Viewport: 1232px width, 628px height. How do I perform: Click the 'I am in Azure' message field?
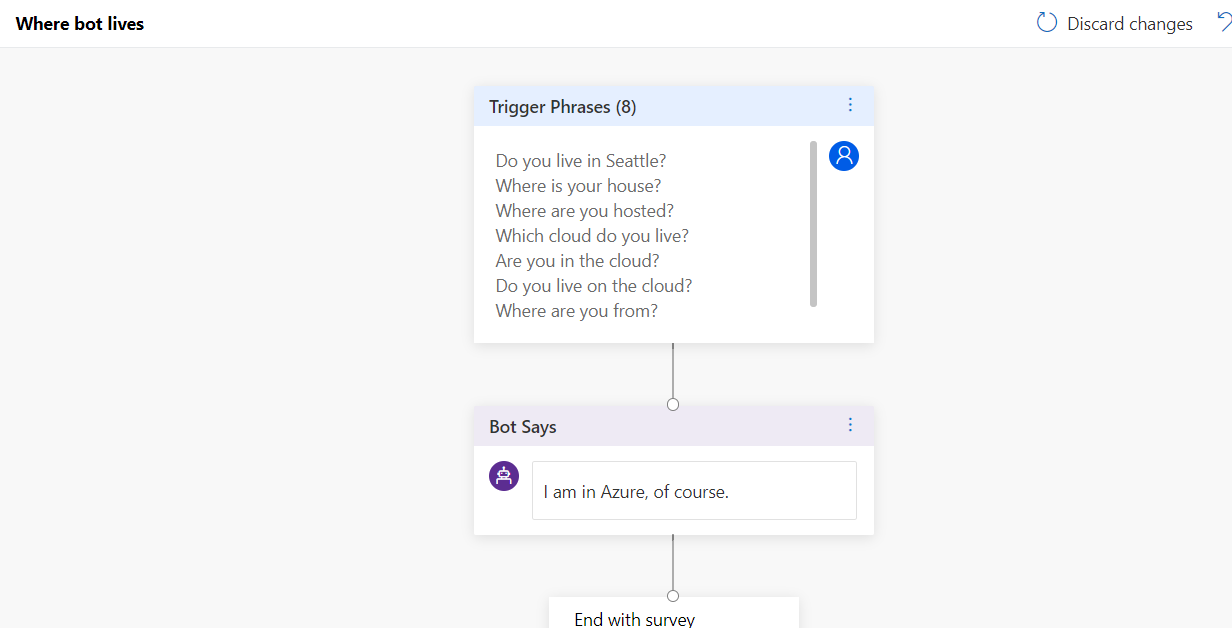[694, 491]
